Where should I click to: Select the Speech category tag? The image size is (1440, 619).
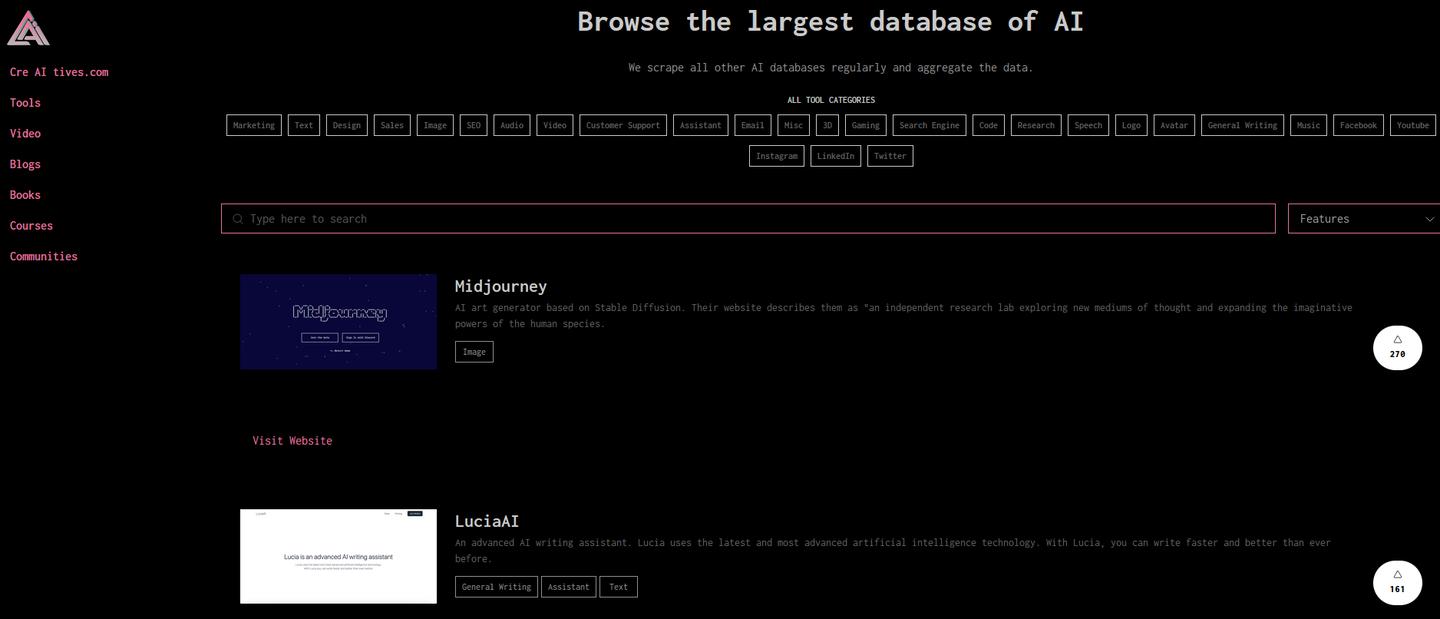click(1088, 125)
